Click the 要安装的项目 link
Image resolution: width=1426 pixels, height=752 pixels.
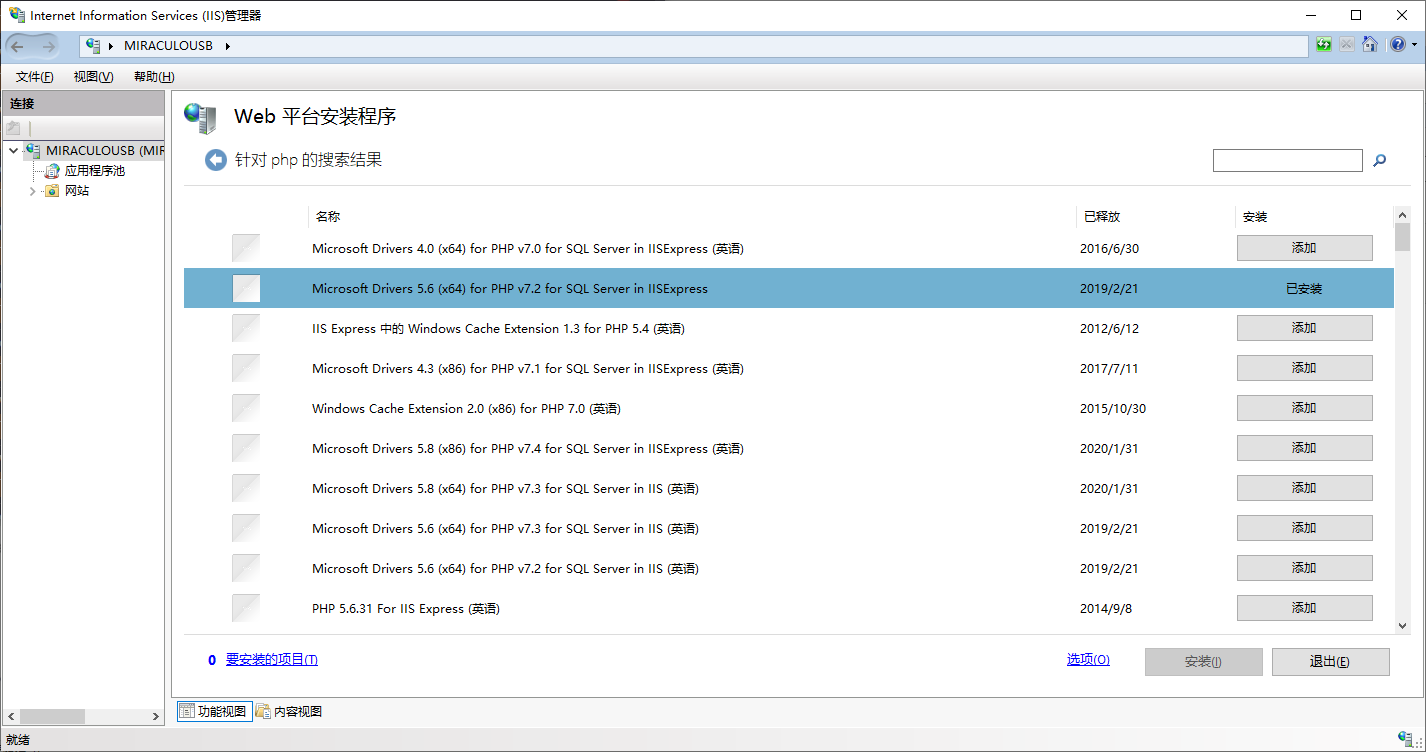tap(271, 660)
